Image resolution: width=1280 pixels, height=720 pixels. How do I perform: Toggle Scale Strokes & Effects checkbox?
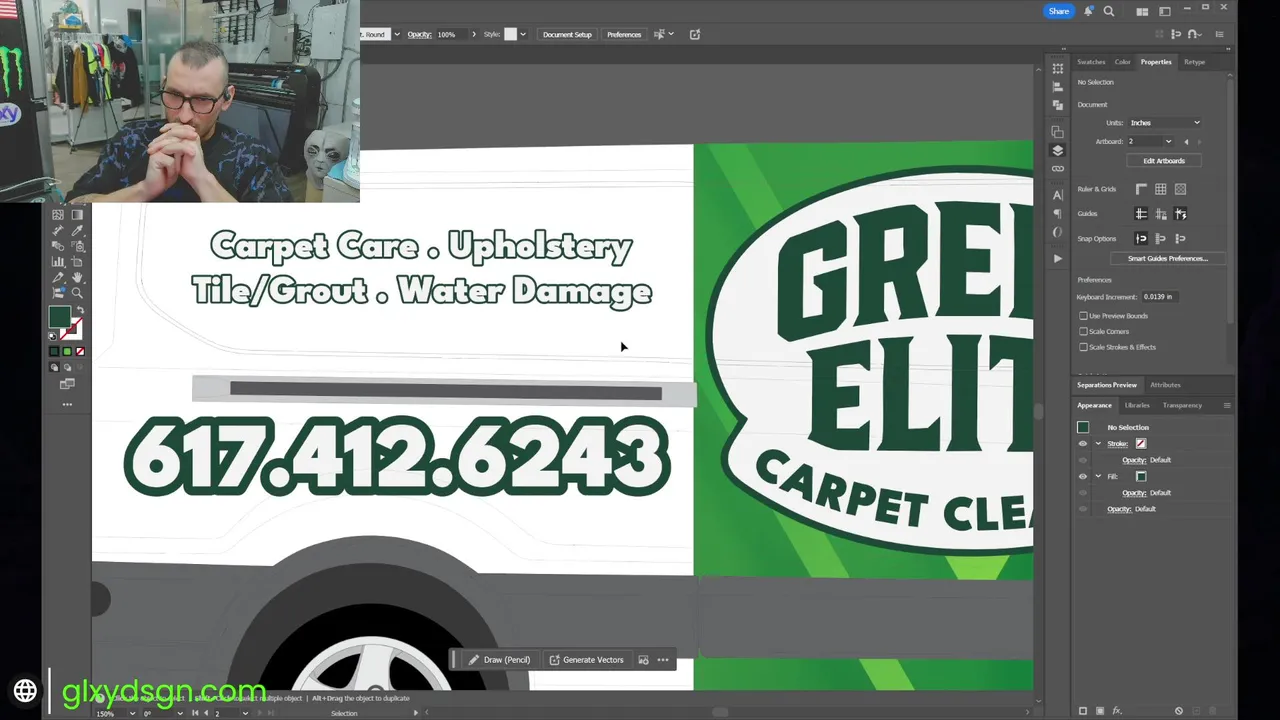pos(1083,347)
